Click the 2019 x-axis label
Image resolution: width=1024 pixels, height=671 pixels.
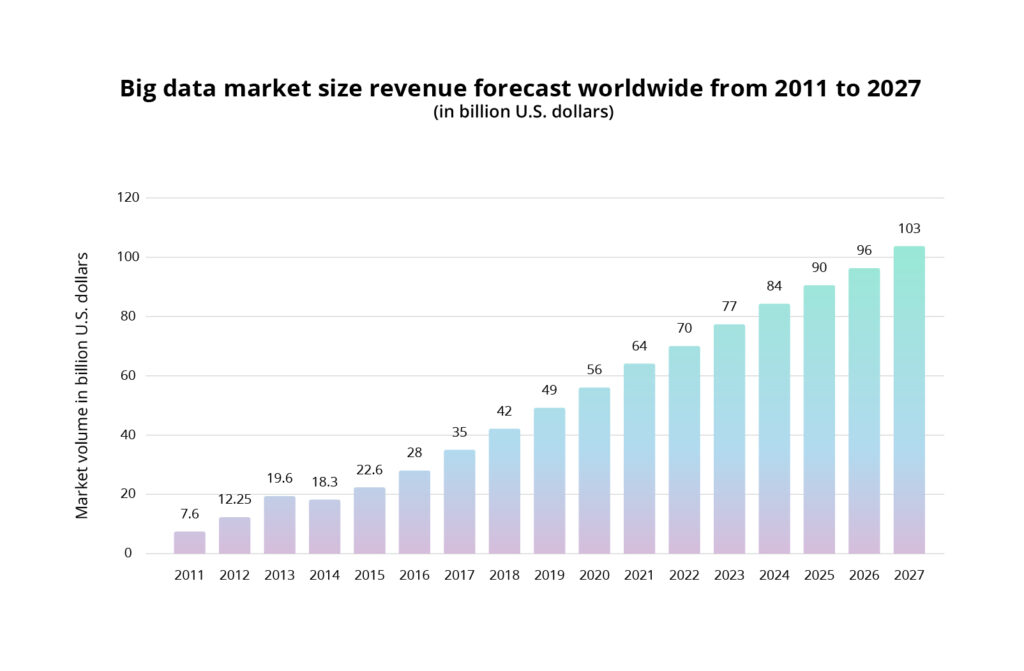click(x=549, y=575)
